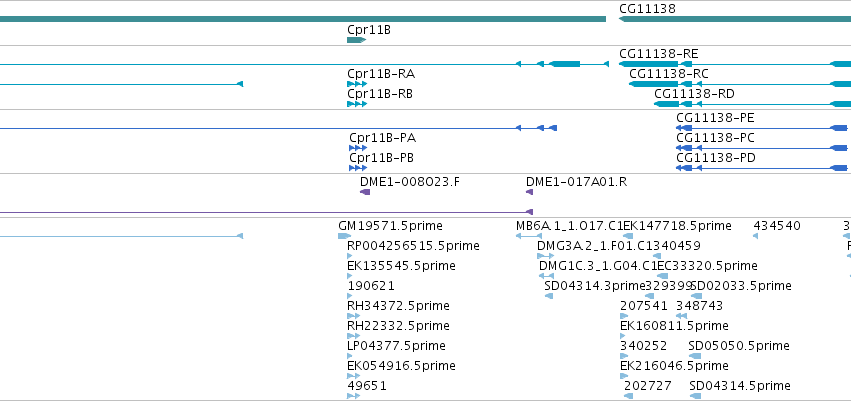This screenshot has width=851, height=401.
Task: Click the arrow glyph under 202727
Action: click(628, 396)
